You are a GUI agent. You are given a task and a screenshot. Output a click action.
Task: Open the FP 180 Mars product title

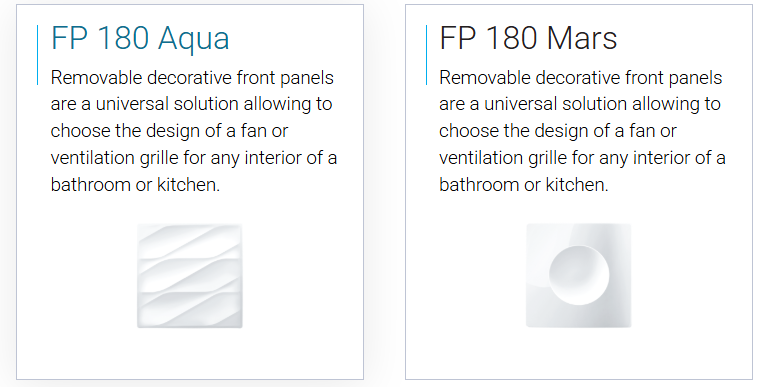pyautogui.click(x=528, y=38)
